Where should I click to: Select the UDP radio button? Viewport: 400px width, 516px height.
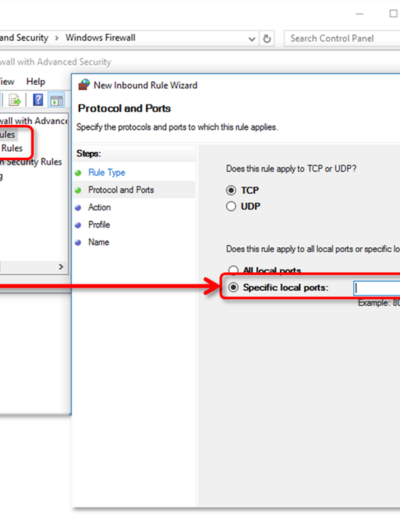pos(231,206)
